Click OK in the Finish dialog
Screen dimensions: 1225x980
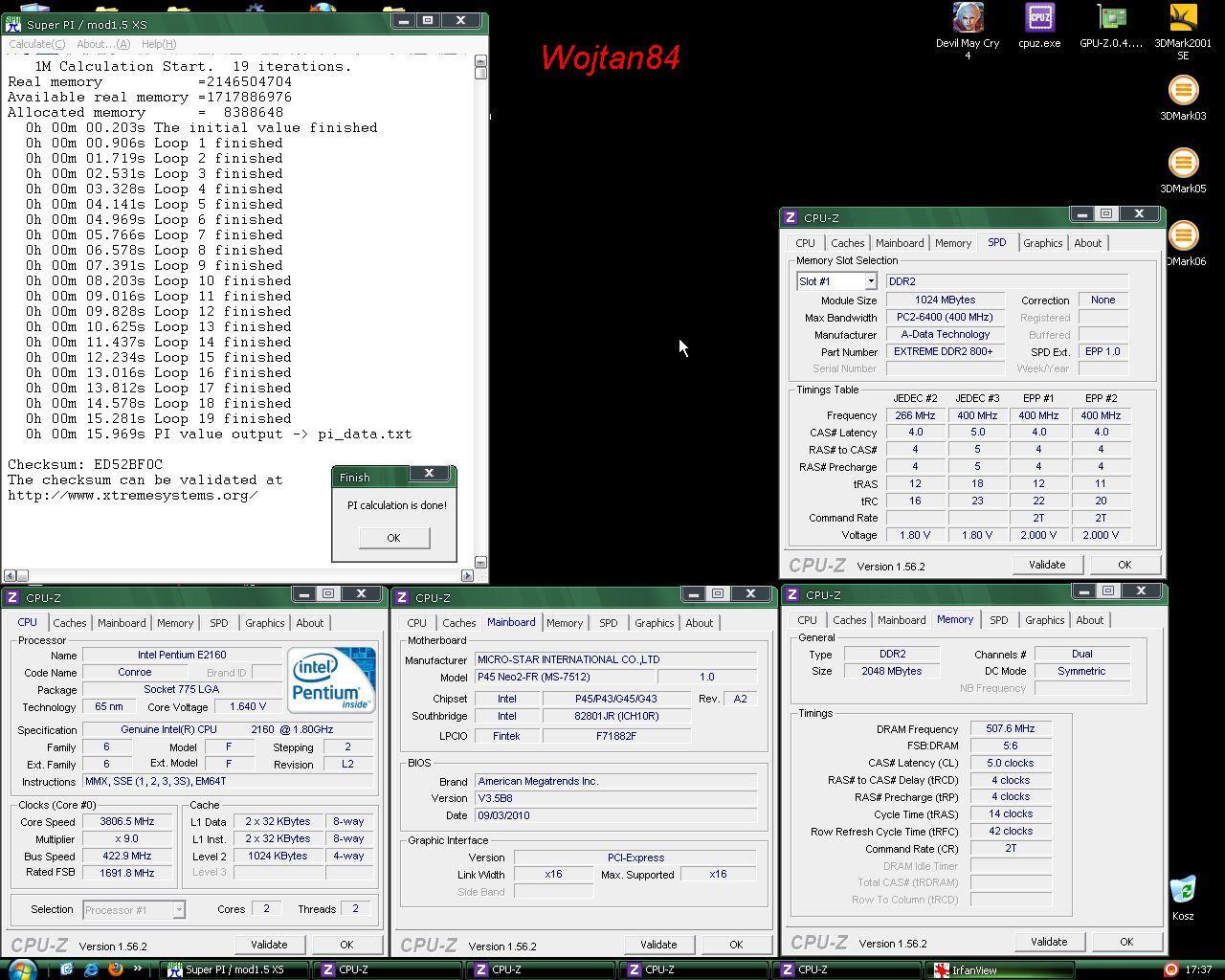click(x=393, y=538)
